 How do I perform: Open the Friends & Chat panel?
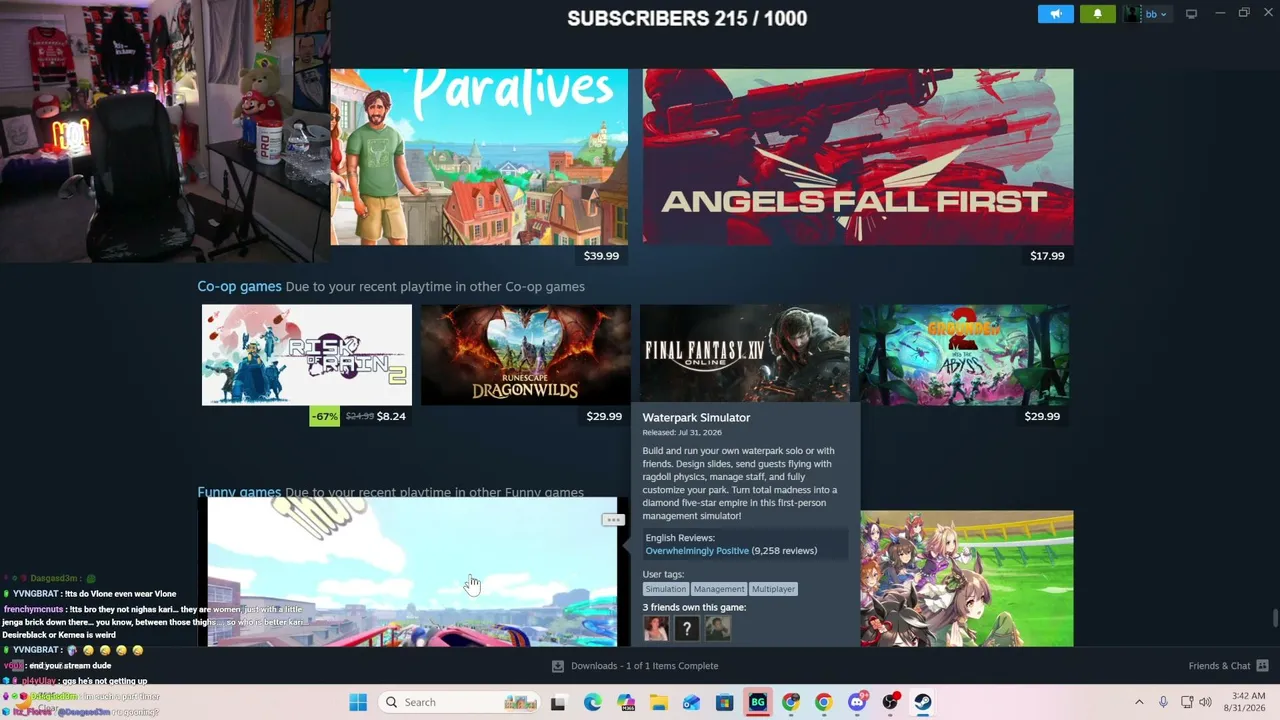pyautogui.click(x=1219, y=666)
